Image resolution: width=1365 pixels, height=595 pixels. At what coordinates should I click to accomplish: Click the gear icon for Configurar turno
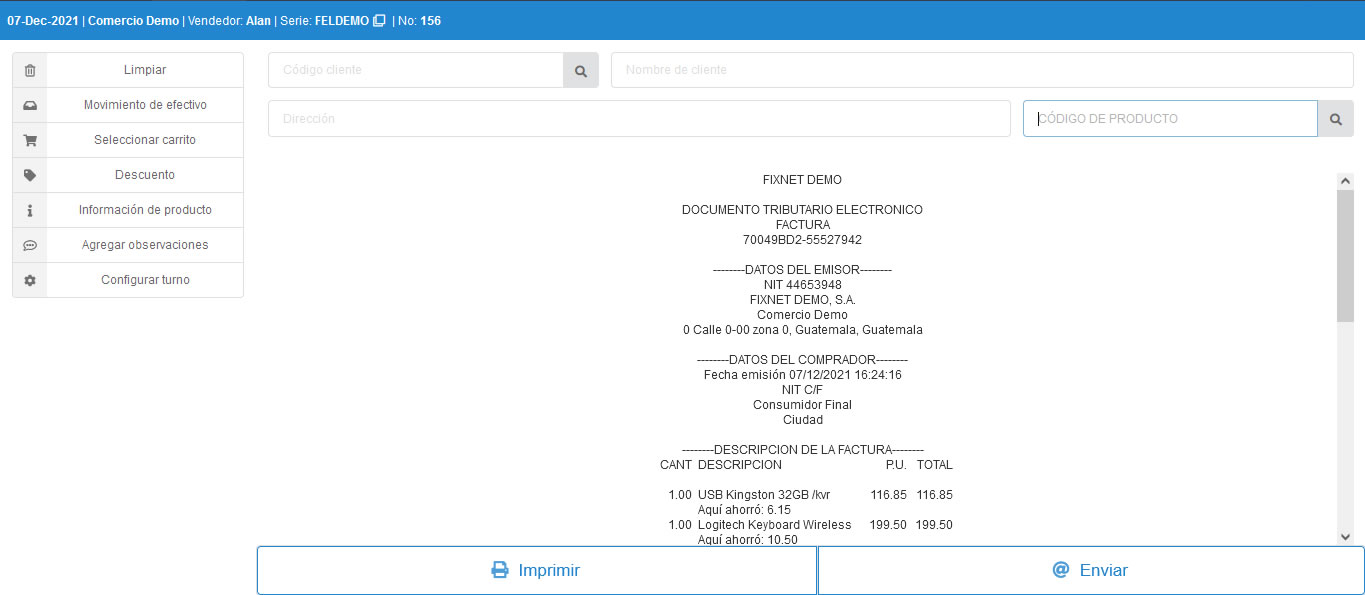(x=30, y=280)
